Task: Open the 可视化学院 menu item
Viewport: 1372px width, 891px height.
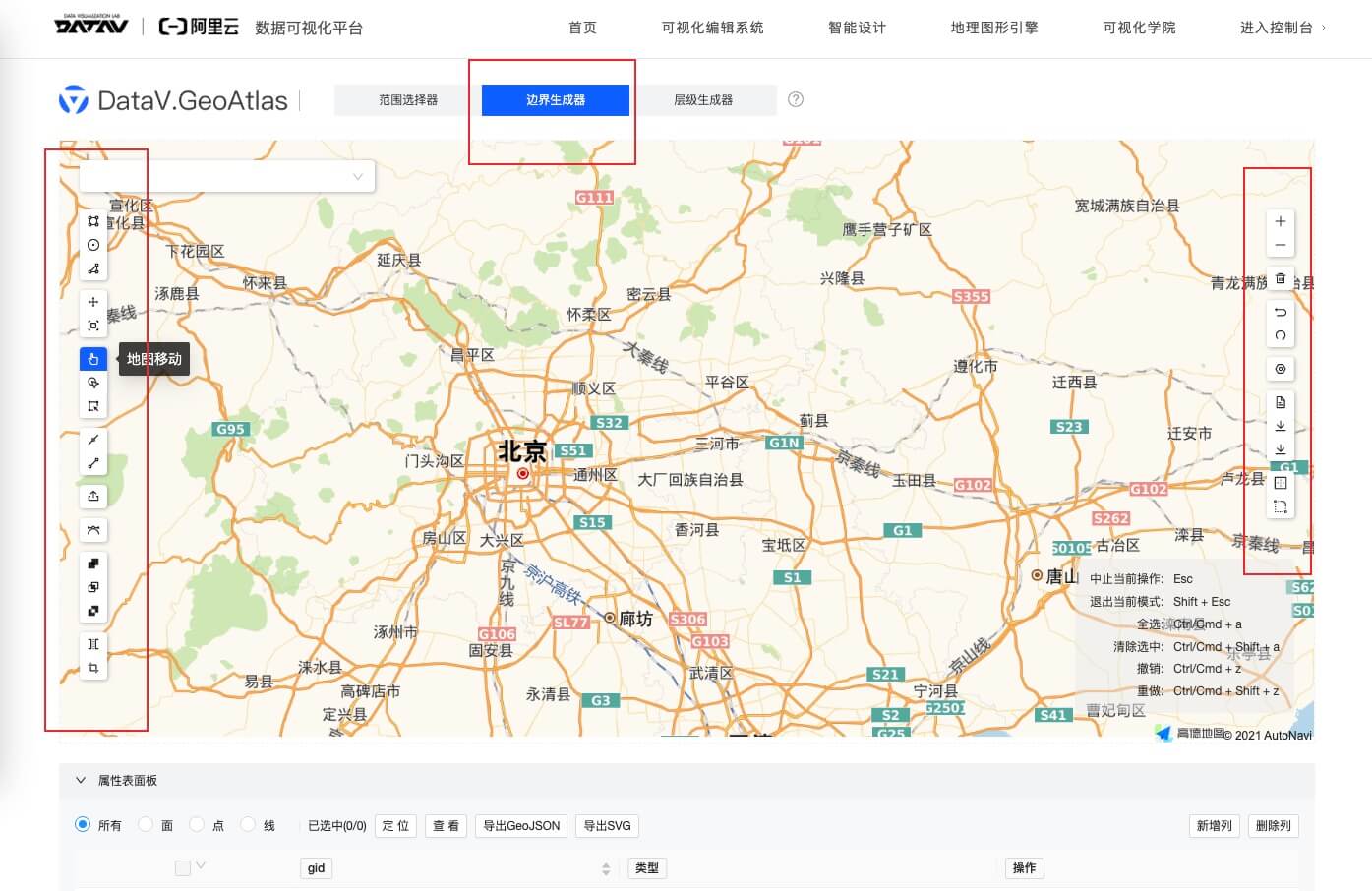Action: 1139,28
